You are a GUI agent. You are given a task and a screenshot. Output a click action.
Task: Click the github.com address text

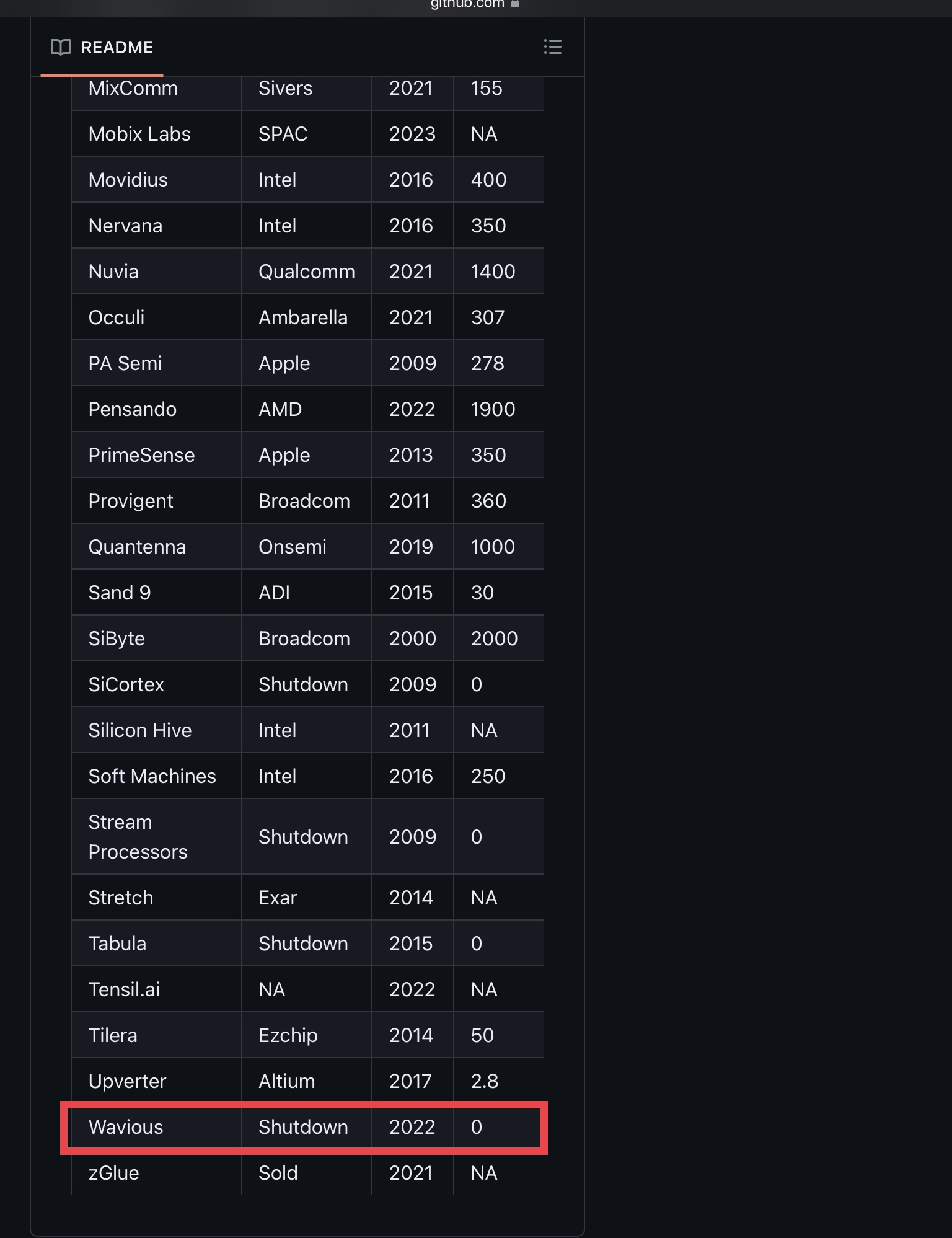click(467, 4)
